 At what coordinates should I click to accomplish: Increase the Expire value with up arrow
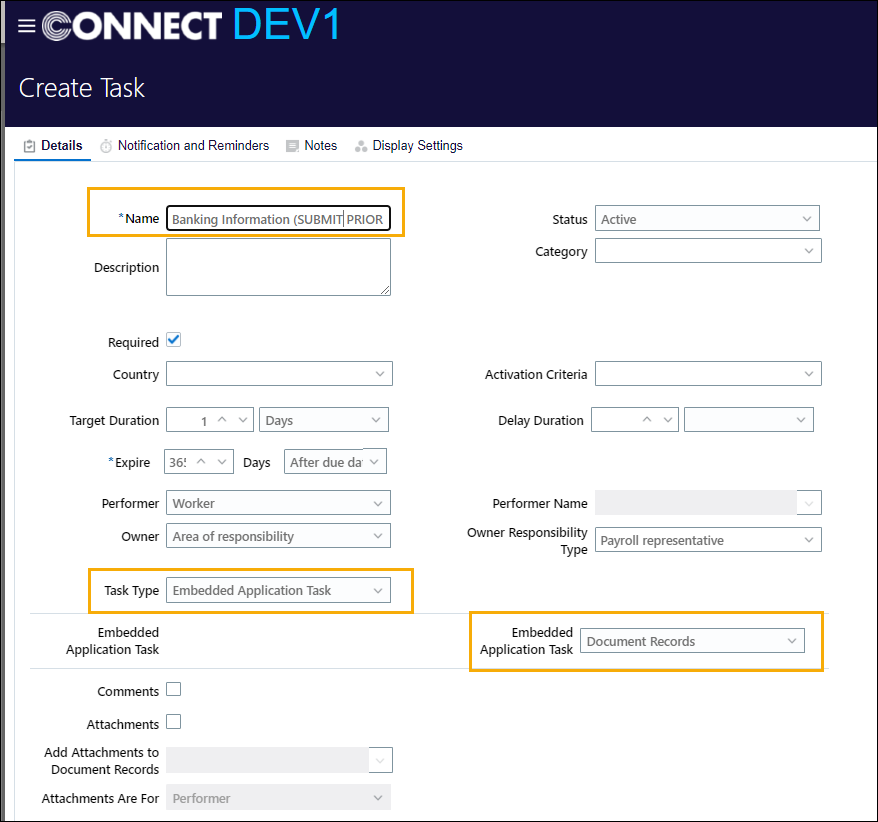[202, 461]
